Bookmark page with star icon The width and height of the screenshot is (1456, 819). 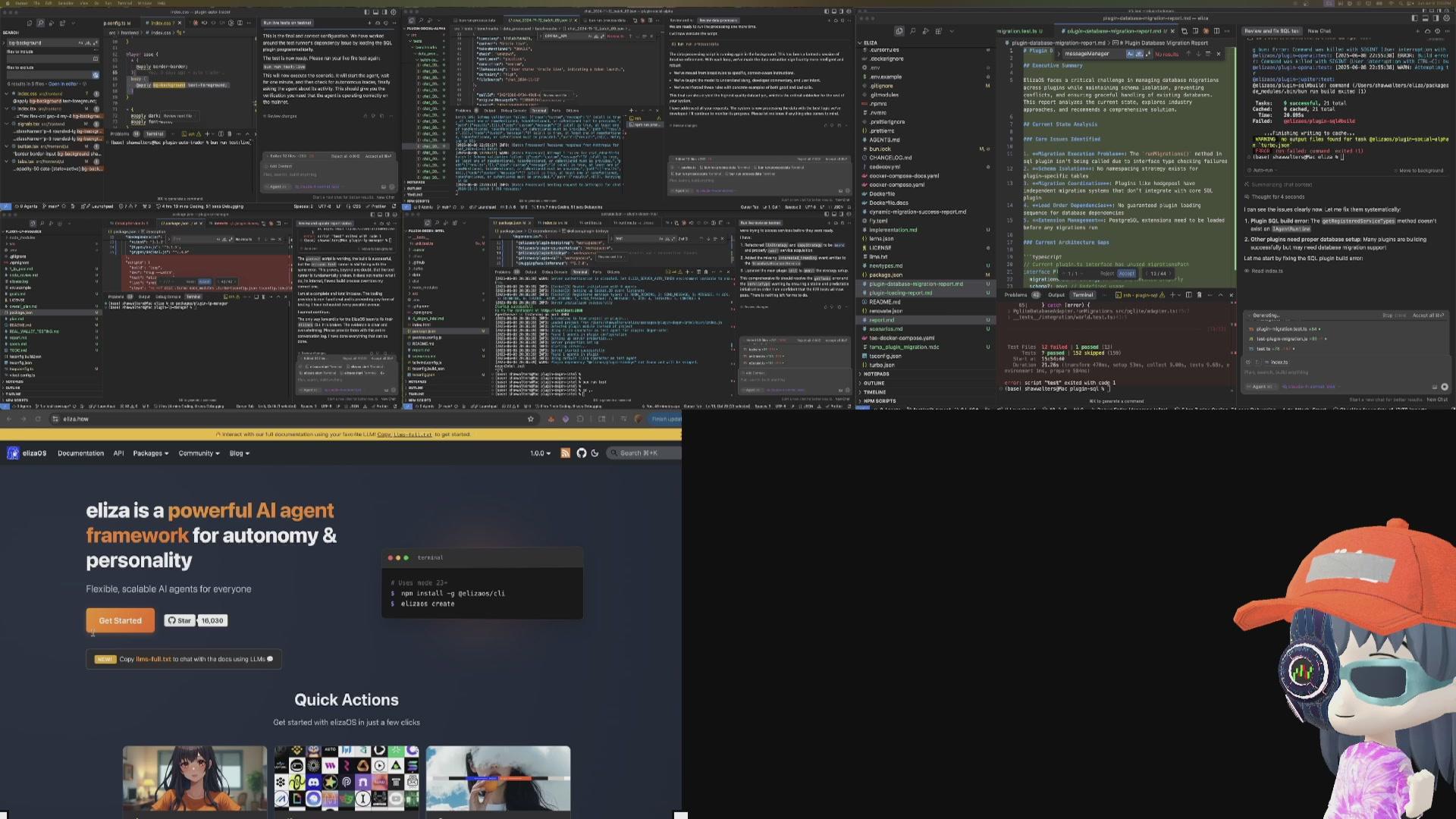click(530, 419)
